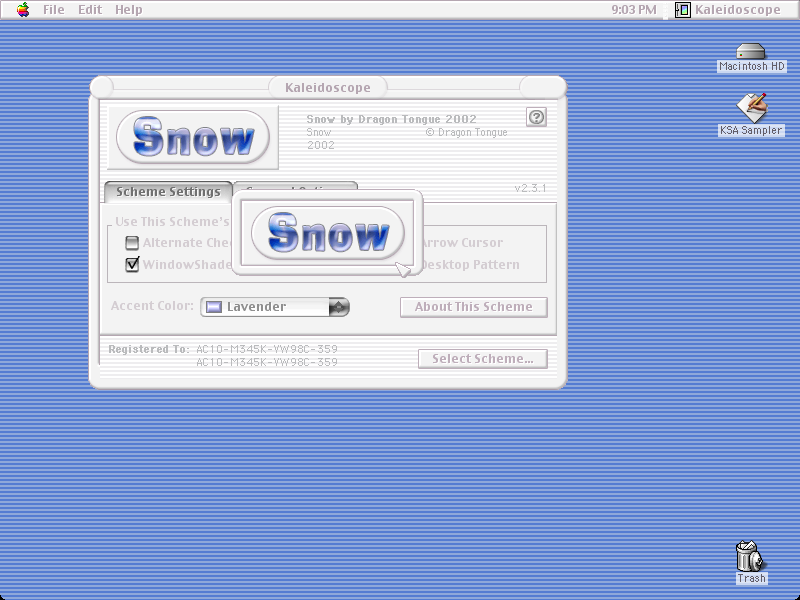Screen dimensions: 800x600
Task: Click the "Snow by Dragon Tongue 2002" text
Action: point(391,119)
